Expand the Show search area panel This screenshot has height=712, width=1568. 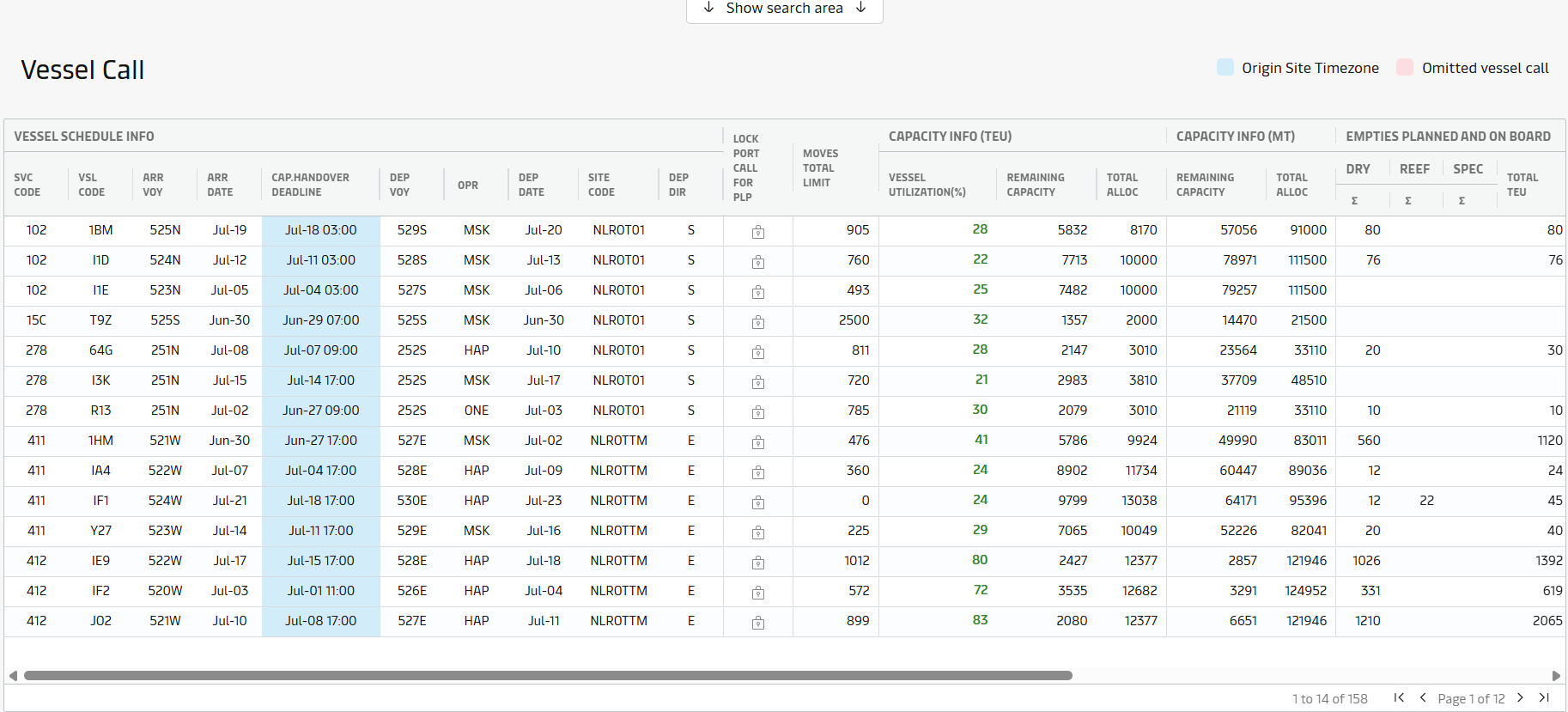coord(784,9)
